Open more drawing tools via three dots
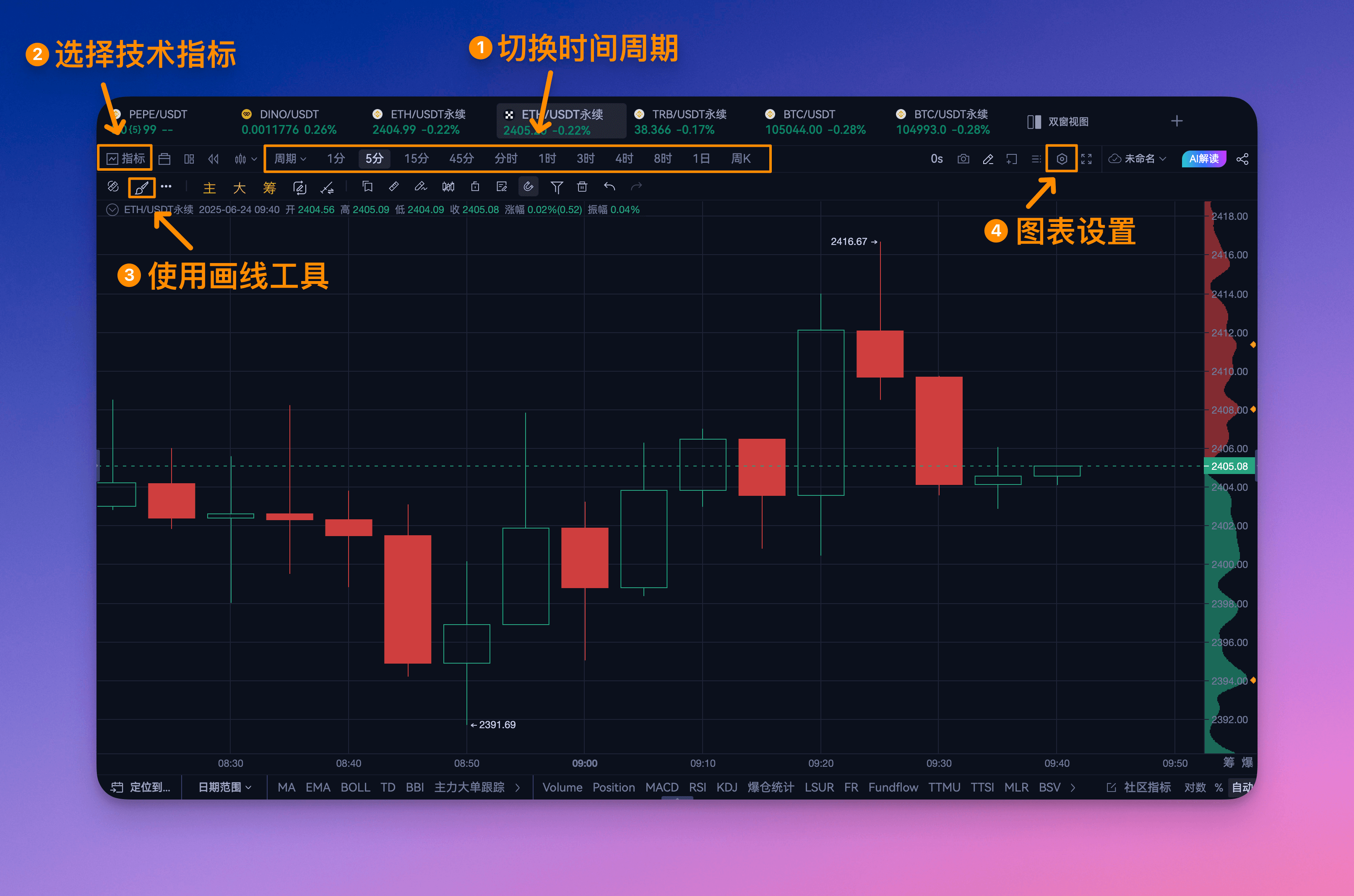The height and width of the screenshot is (896, 1354). click(166, 186)
